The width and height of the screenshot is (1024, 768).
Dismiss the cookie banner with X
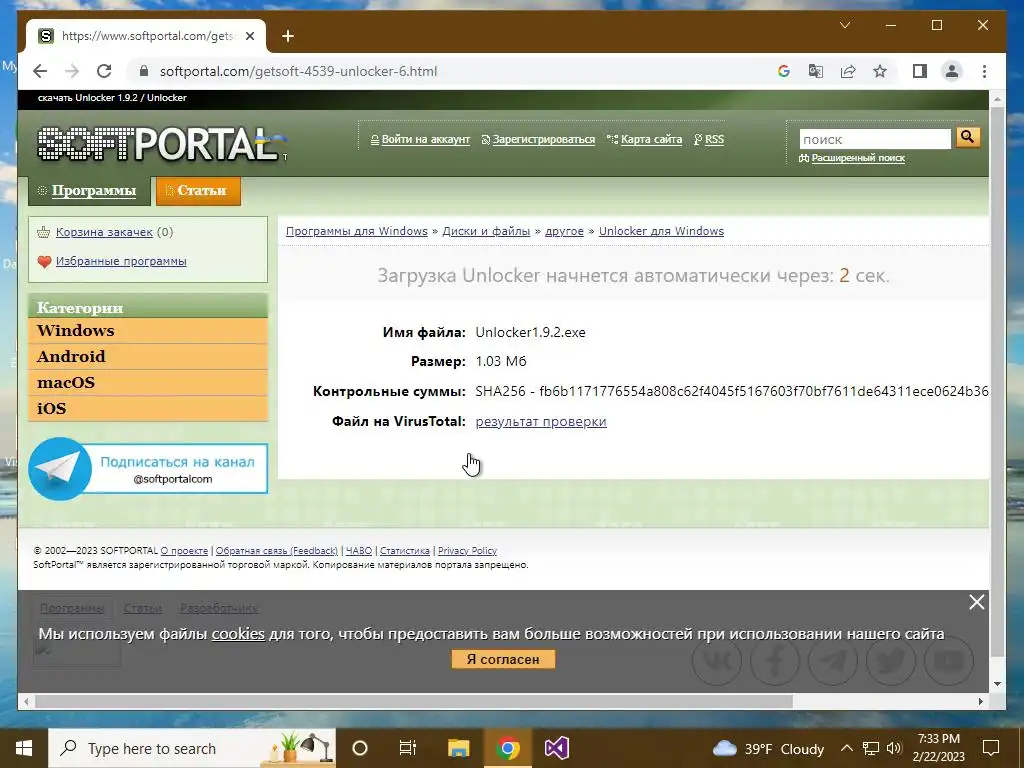coord(976,602)
